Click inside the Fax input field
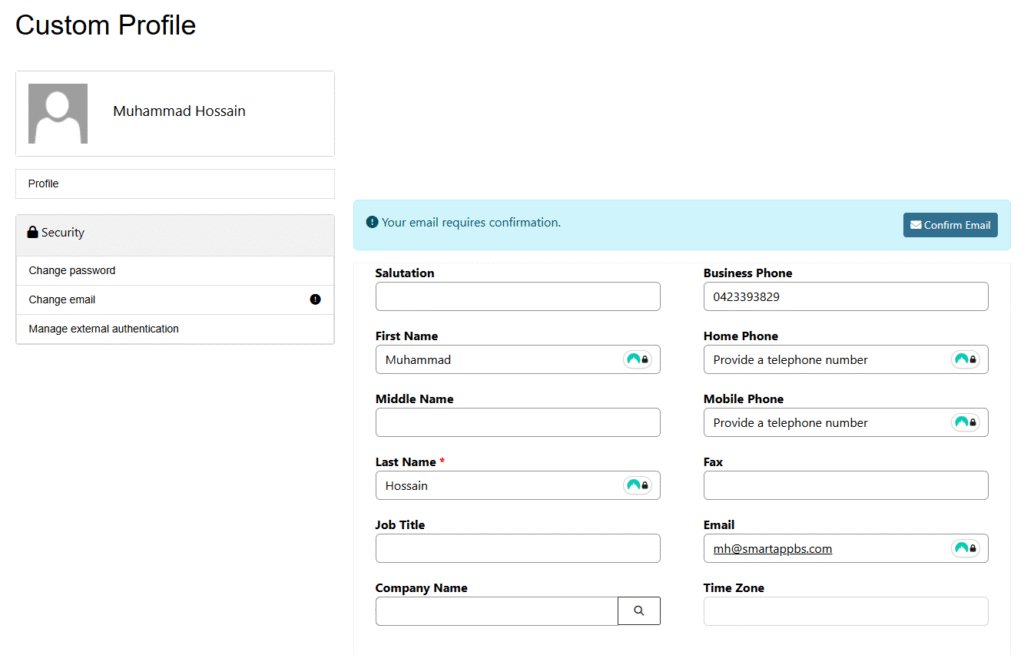The image size is (1024, 655). pyautogui.click(x=845, y=486)
